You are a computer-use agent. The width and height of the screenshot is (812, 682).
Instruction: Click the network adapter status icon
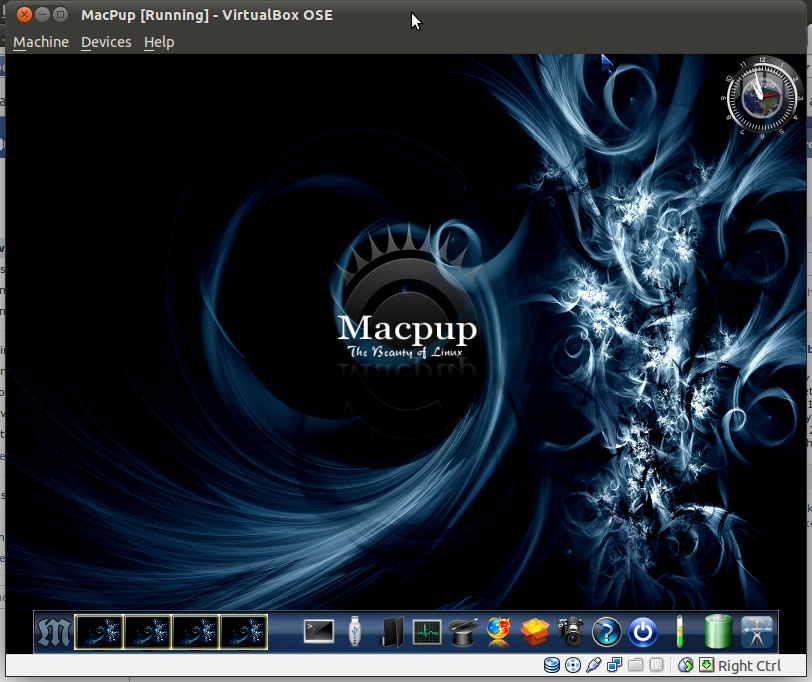coord(615,665)
